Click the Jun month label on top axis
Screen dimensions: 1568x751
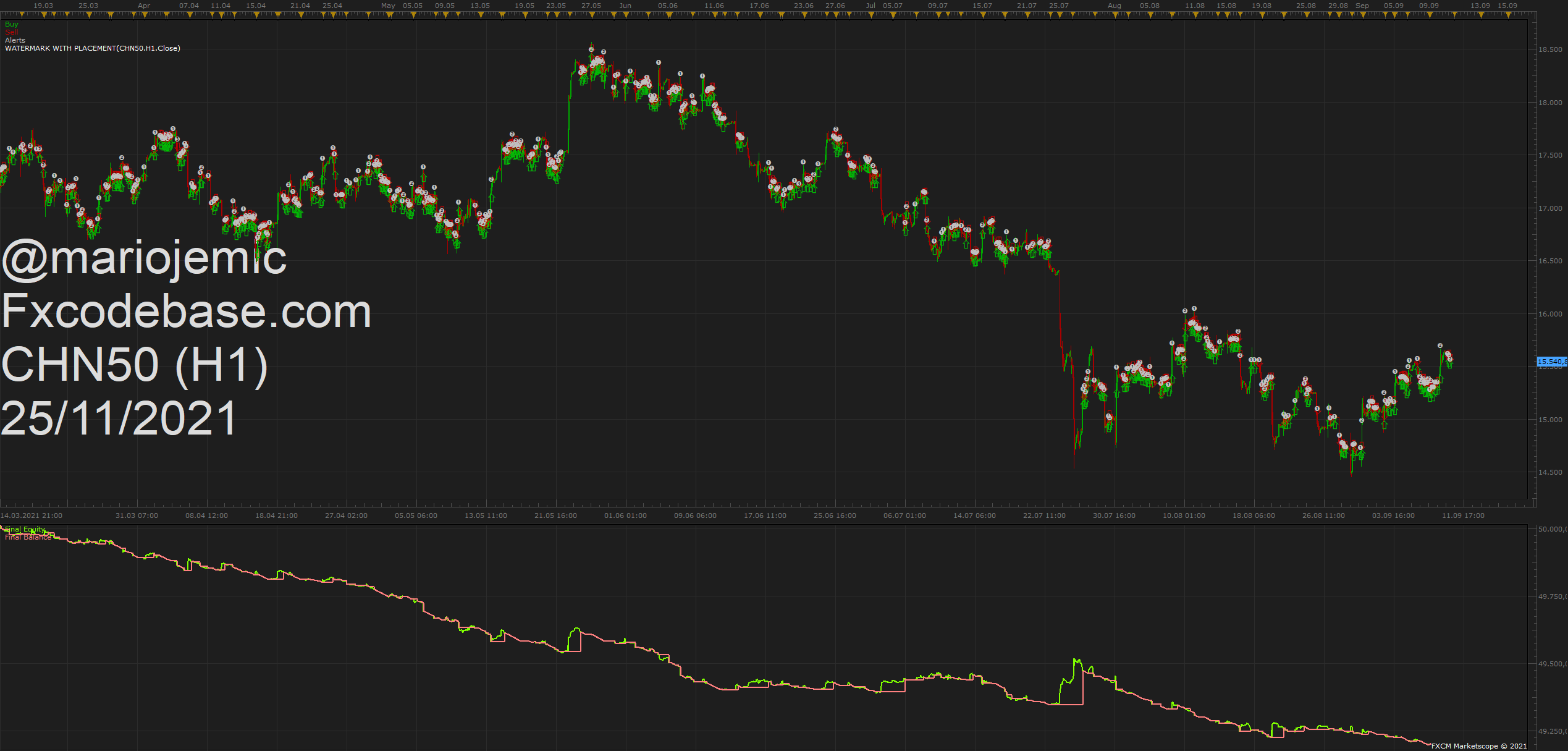click(626, 6)
